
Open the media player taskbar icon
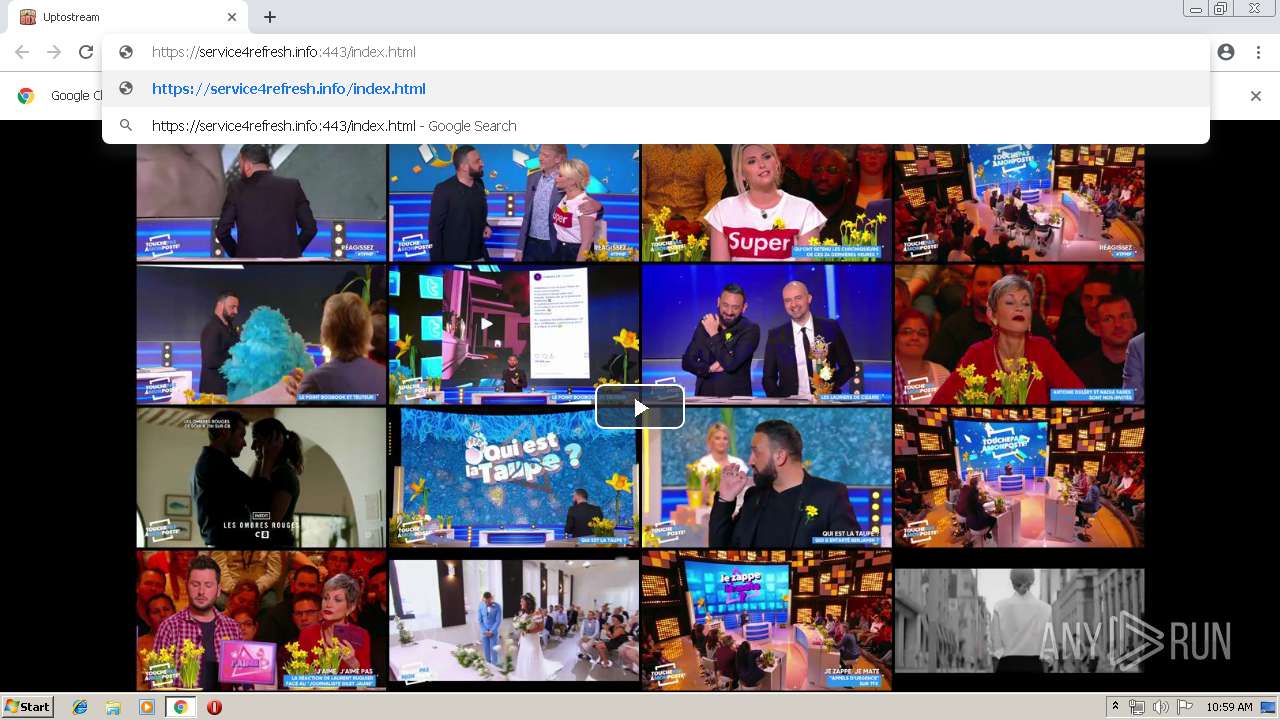point(147,707)
